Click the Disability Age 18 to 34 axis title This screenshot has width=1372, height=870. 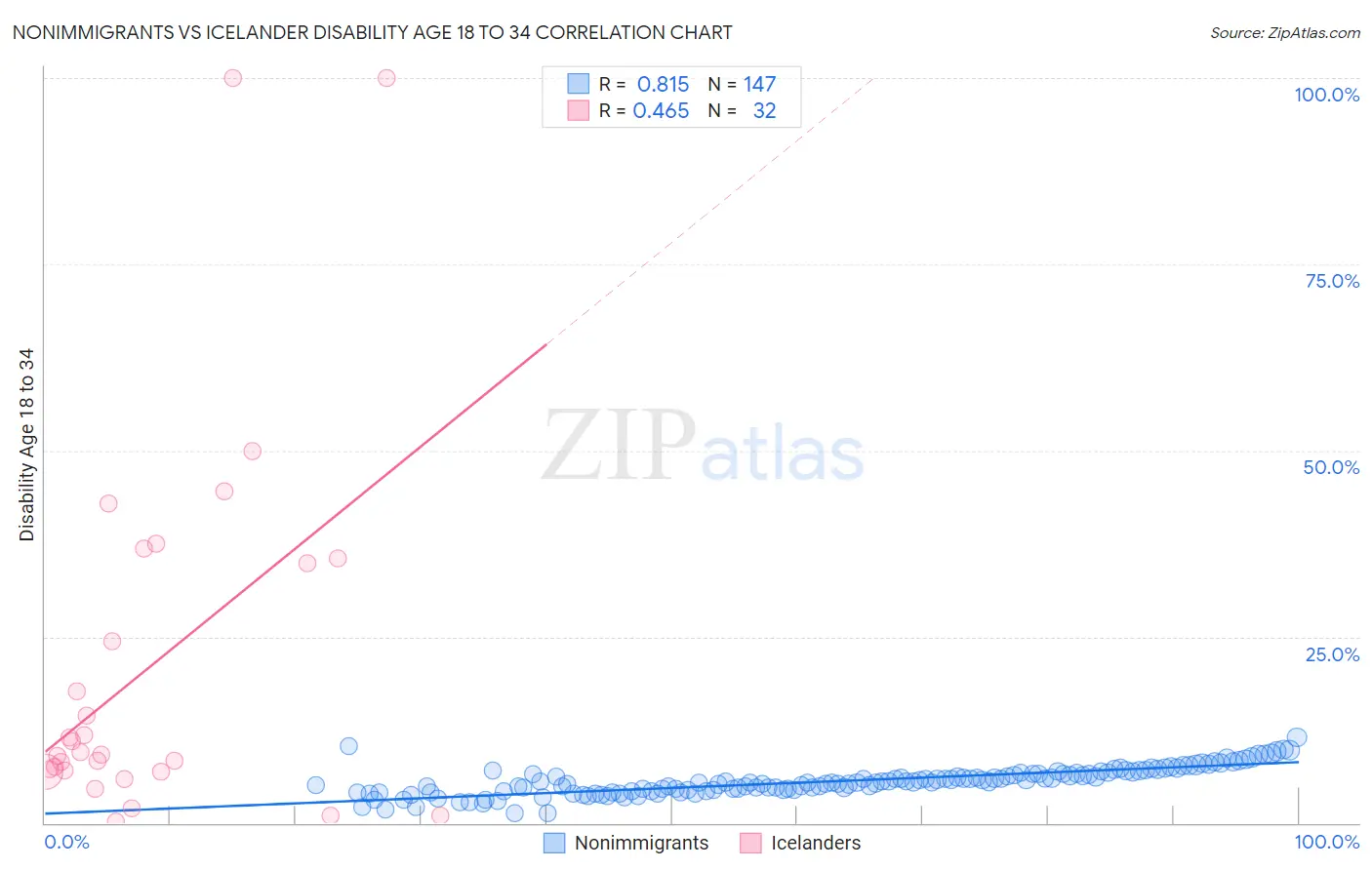coord(26,445)
